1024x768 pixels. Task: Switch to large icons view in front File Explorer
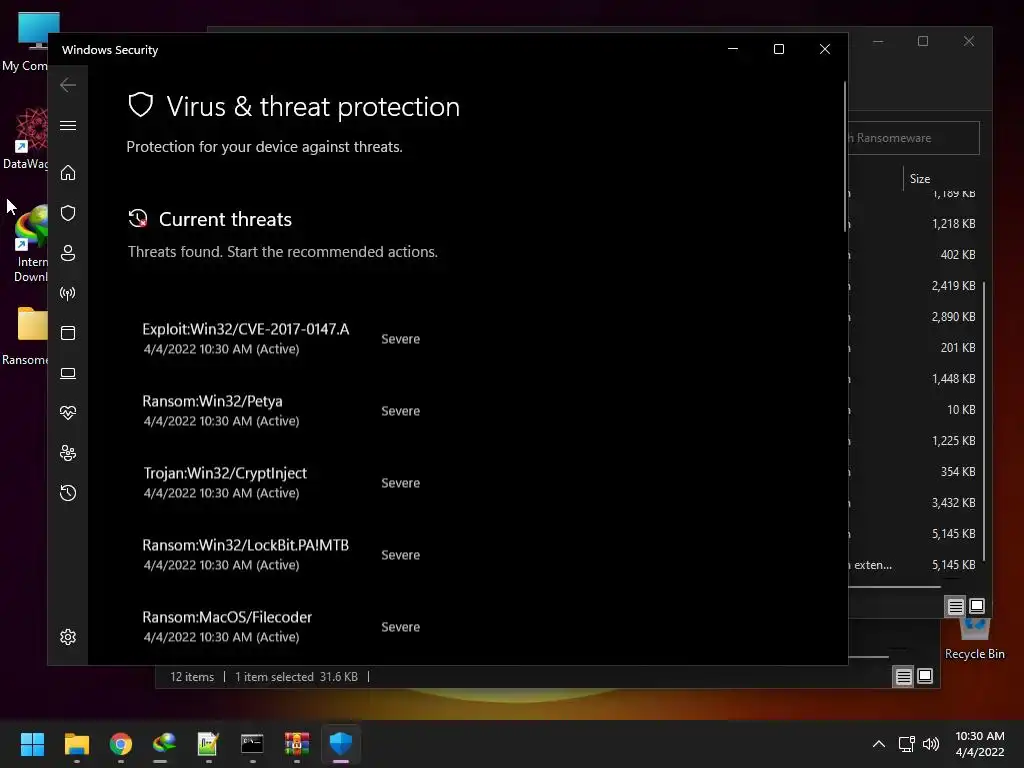(x=977, y=607)
